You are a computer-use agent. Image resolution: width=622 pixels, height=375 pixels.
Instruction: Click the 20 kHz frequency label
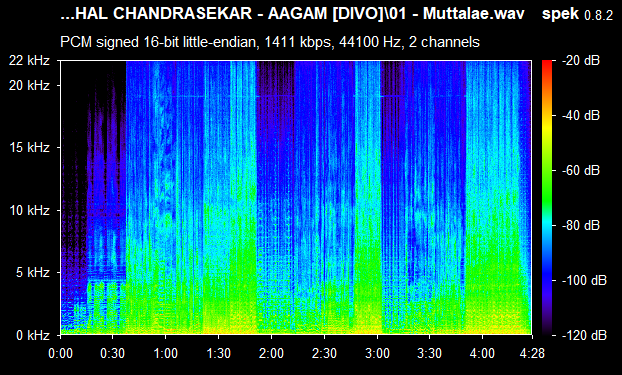click(29, 85)
